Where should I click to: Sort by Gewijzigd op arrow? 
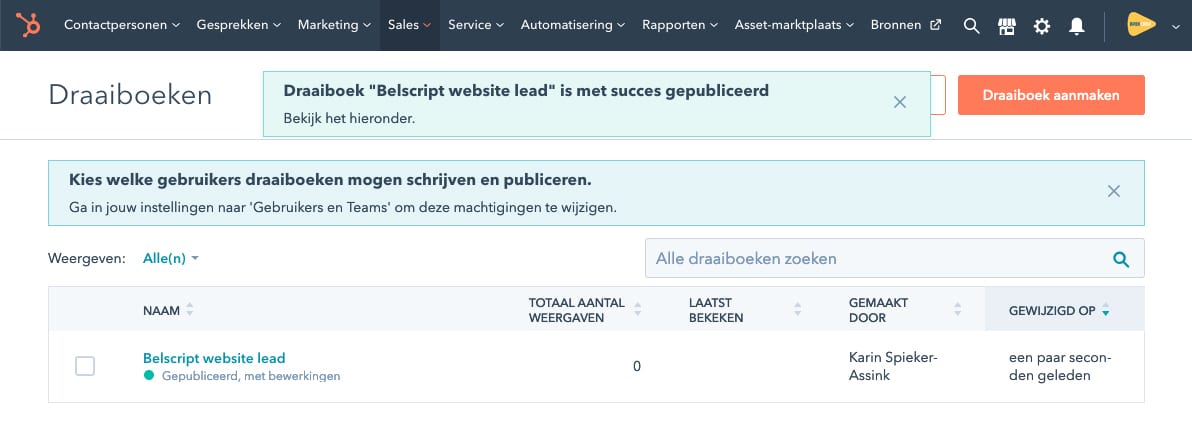(x=1105, y=310)
